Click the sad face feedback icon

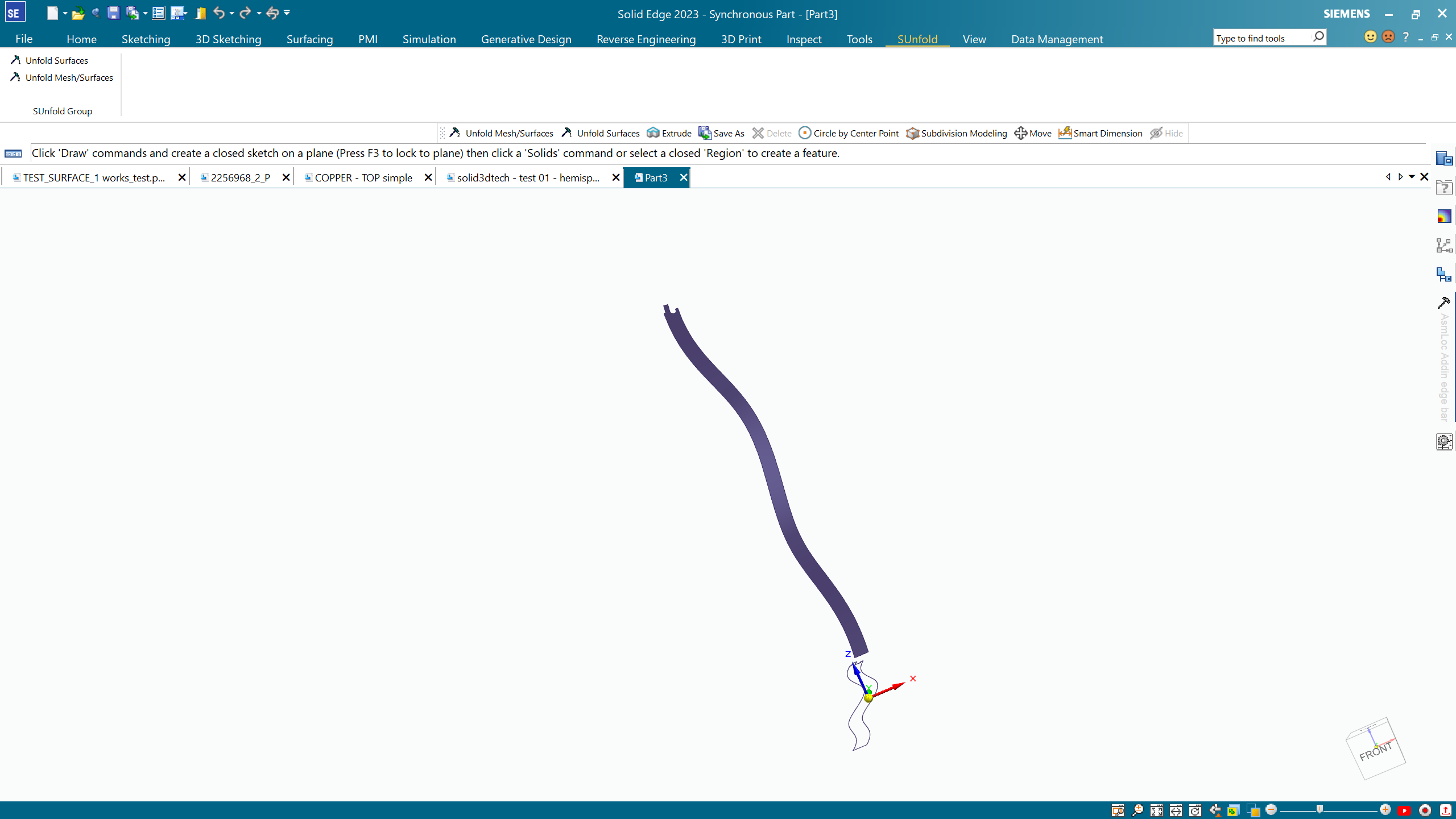pyautogui.click(x=1388, y=37)
